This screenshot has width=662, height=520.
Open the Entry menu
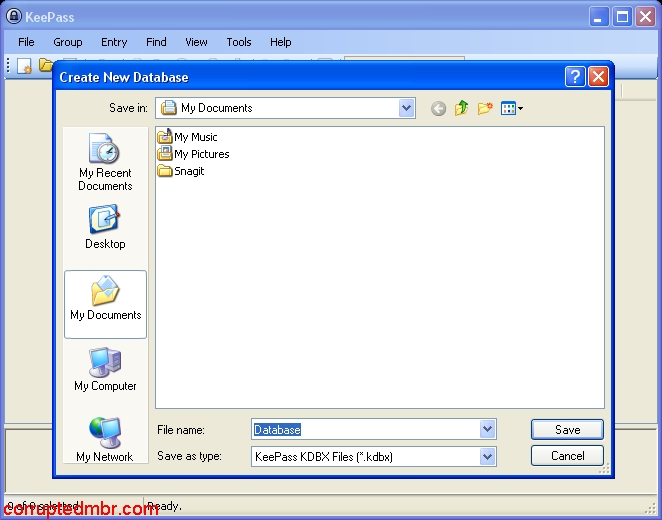pyautogui.click(x=114, y=42)
